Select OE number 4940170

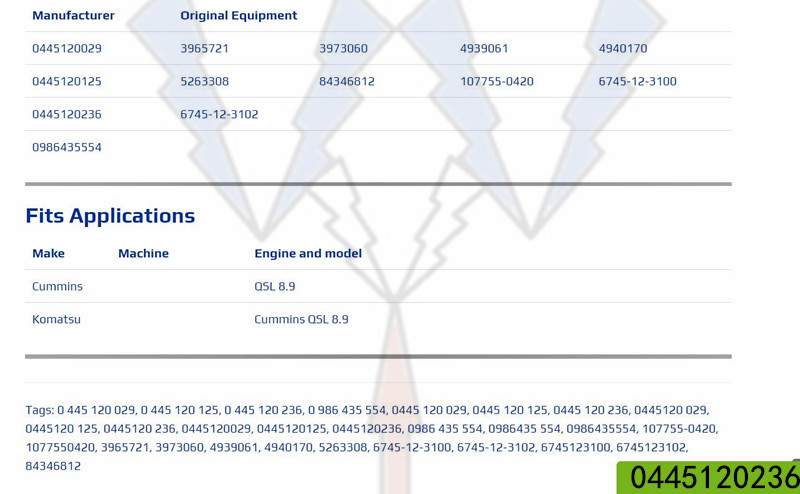tap(623, 48)
